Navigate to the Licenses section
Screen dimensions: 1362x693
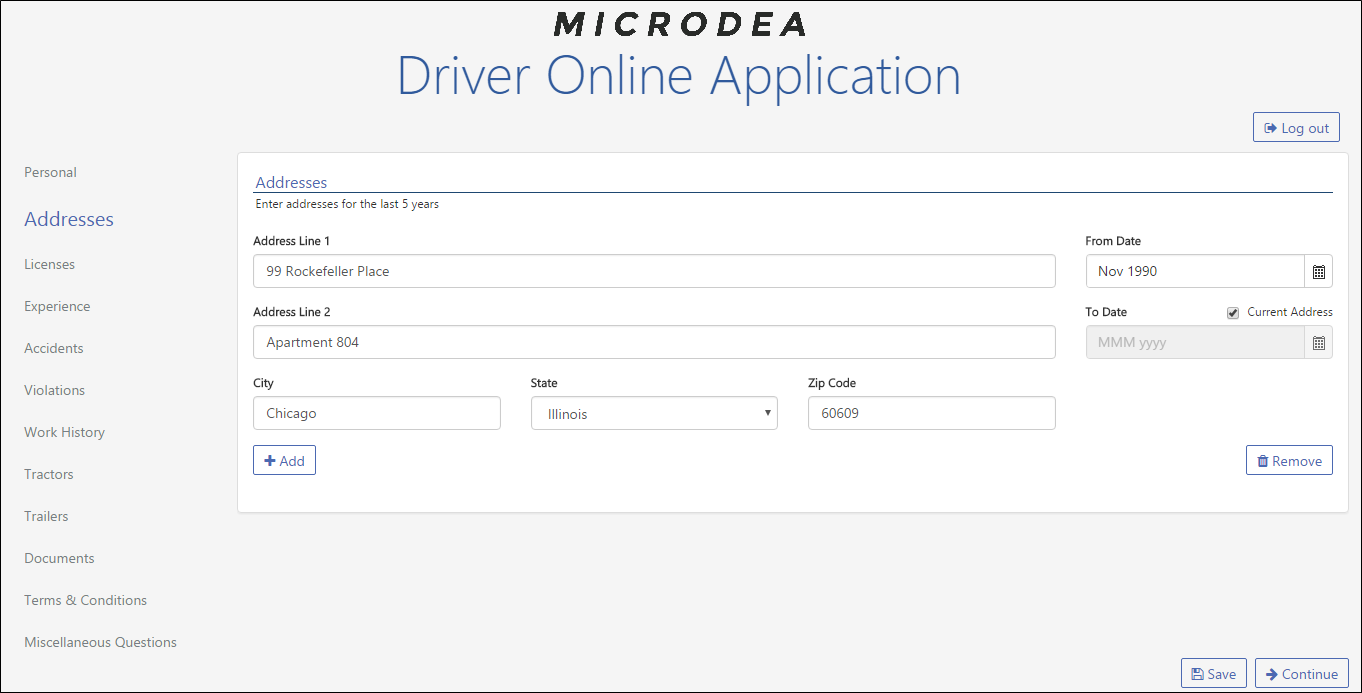coord(49,264)
